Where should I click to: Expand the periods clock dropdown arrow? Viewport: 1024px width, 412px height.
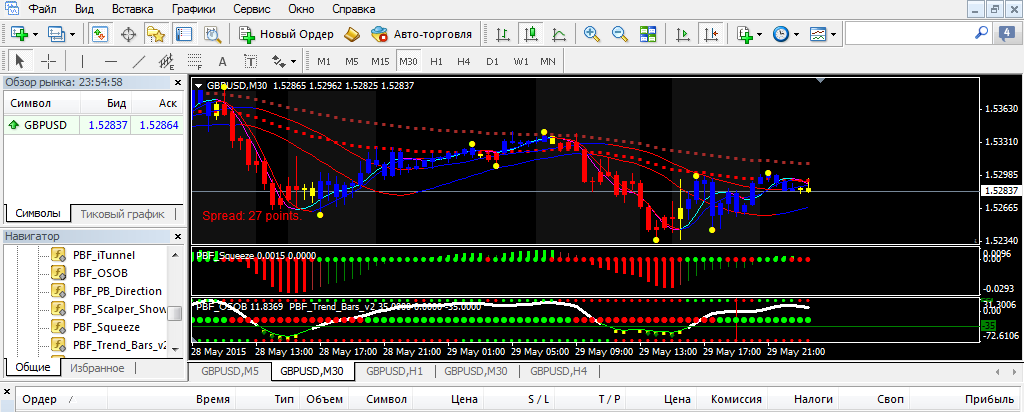(796, 34)
